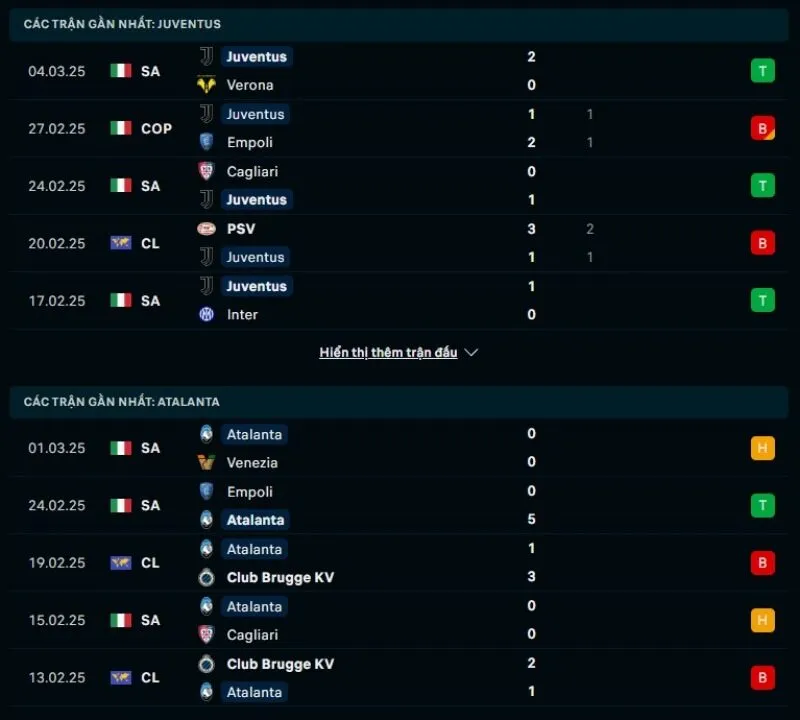Click the CL icon on the 13.02.25 Atalanta row
Viewport: 800px width, 720px height.
[x=122, y=677]
